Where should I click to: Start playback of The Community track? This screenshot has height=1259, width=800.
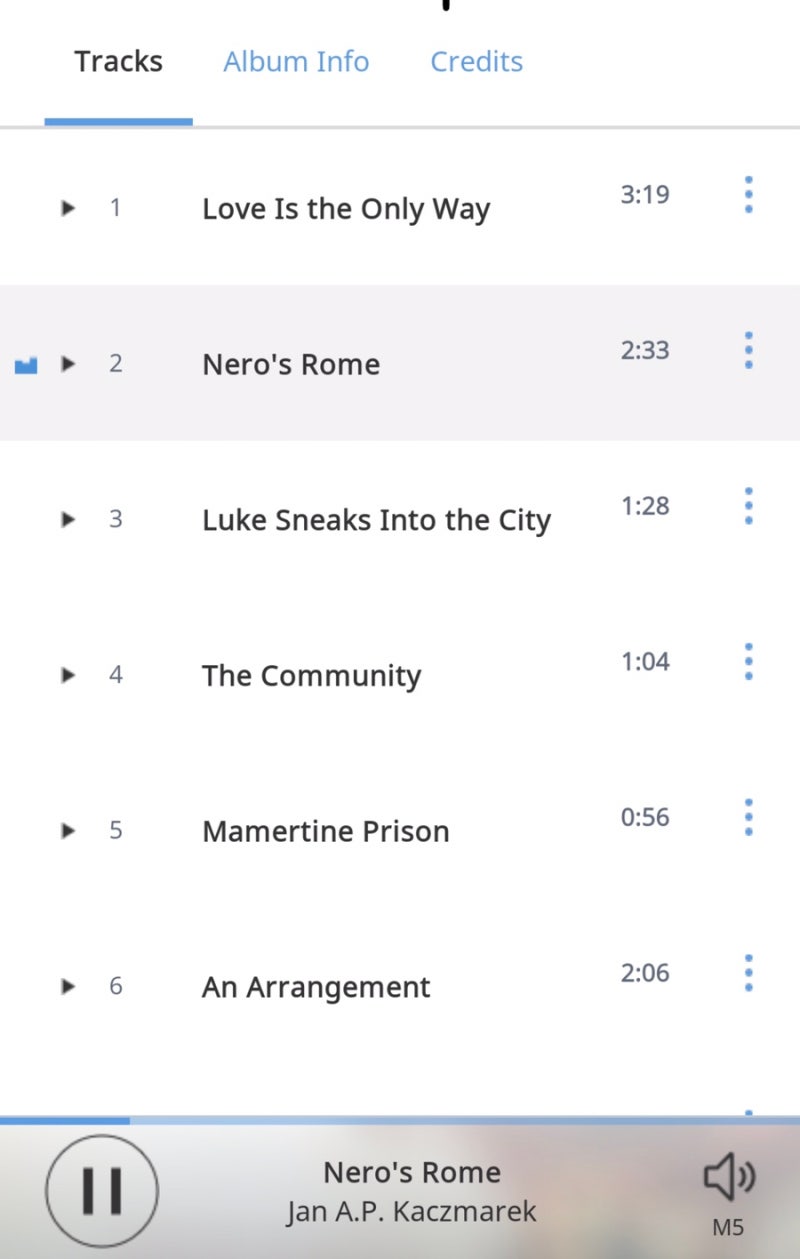click(x=68, y=675)
